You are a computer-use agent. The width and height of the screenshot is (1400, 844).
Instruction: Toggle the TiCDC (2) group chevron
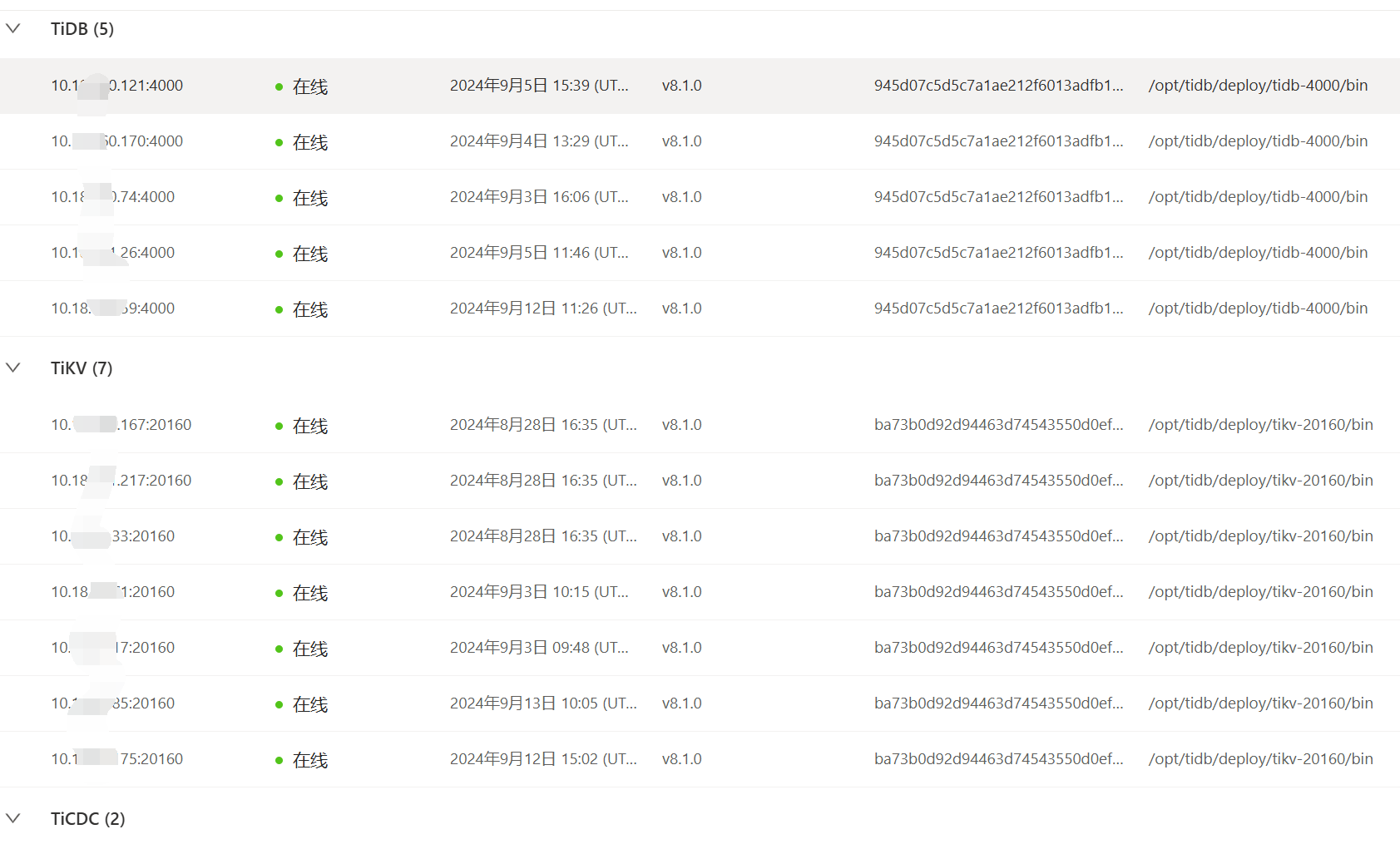(x=13, y=818)
